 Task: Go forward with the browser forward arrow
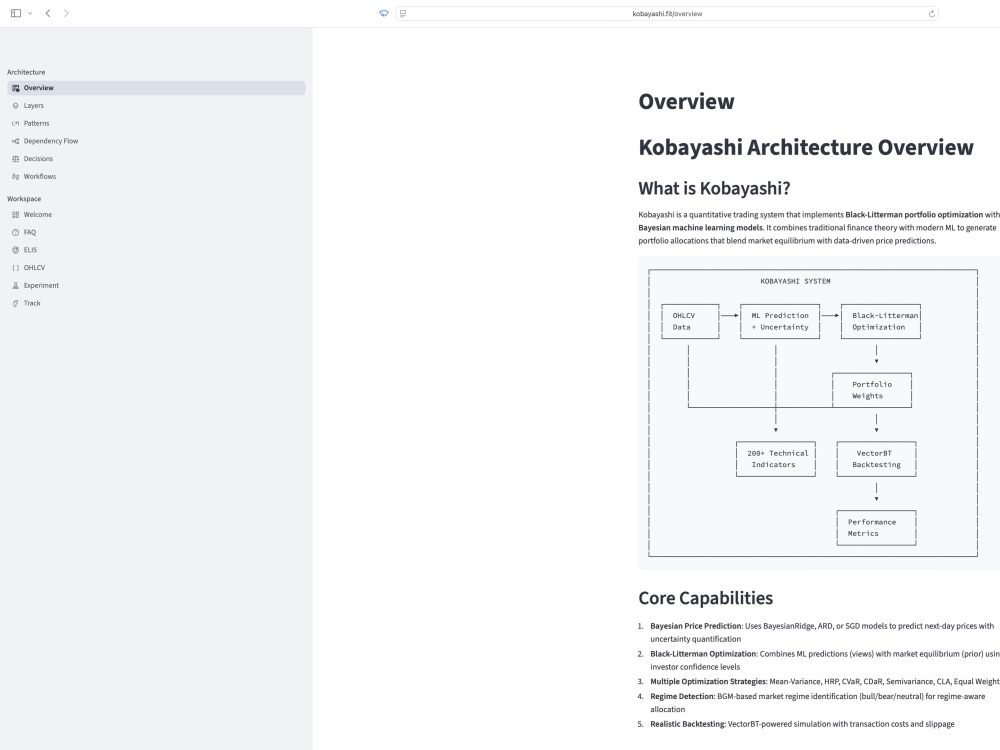tap(66, 13)
